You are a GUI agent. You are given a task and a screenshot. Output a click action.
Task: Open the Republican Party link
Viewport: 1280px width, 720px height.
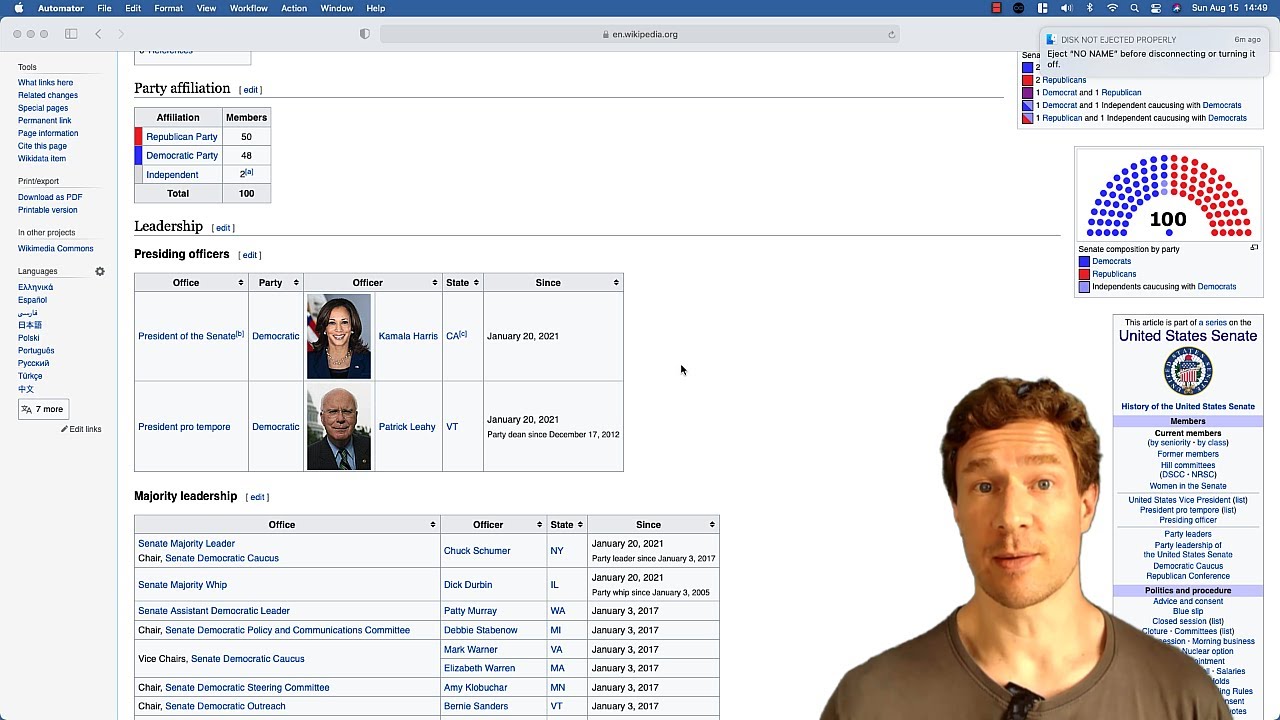[x=182, y=137]
